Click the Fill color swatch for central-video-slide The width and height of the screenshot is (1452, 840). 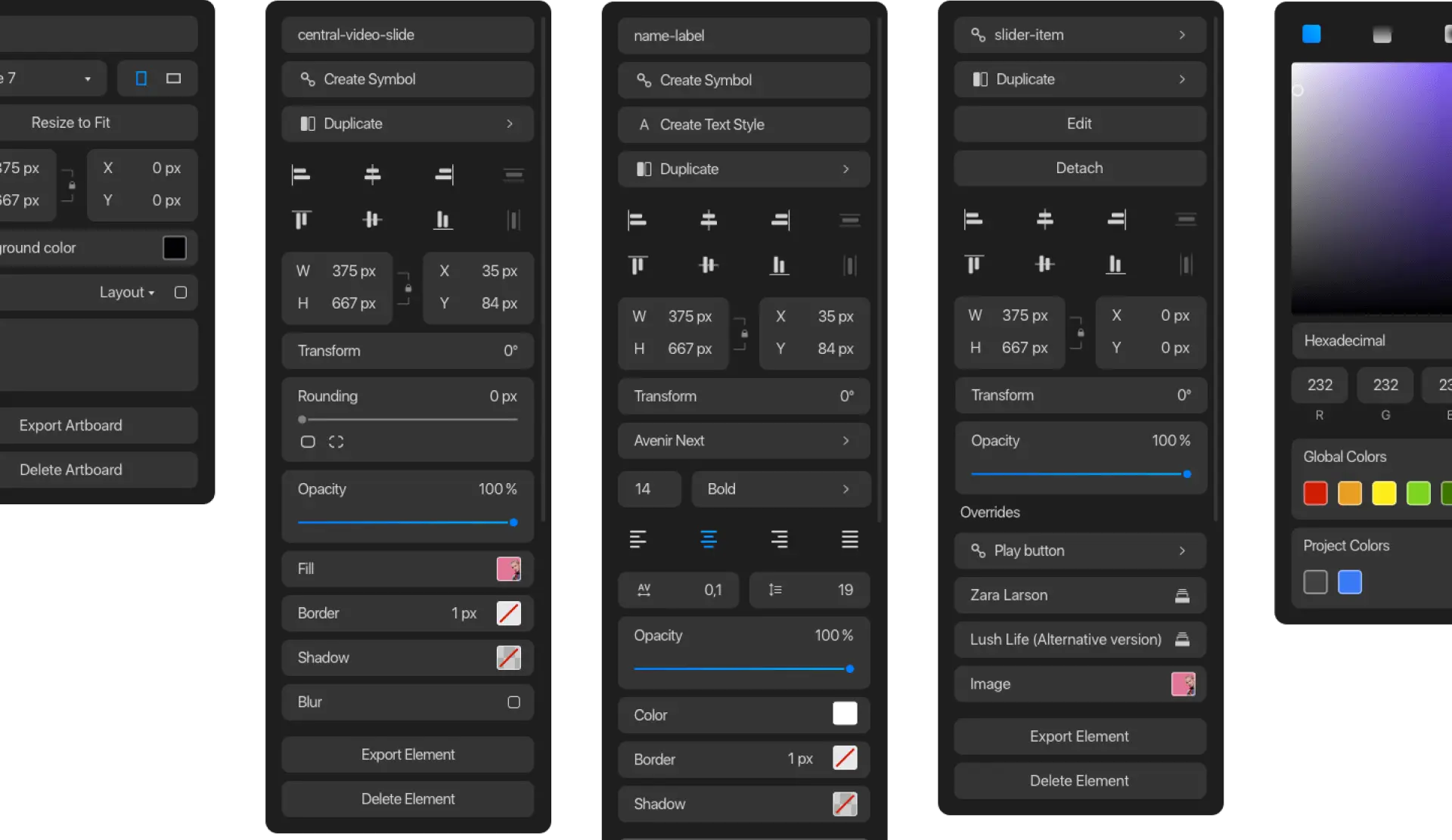coord(509,569)
